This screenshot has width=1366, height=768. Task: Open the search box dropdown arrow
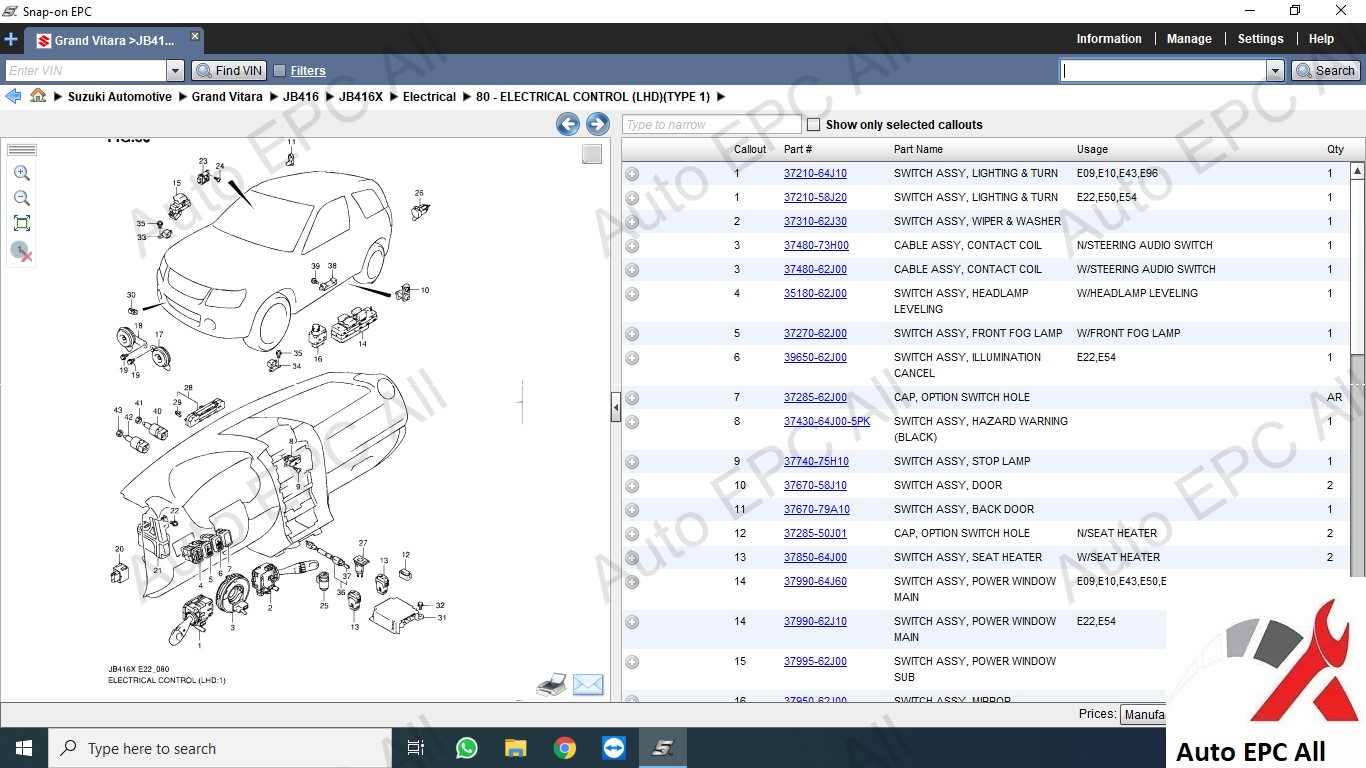click(x=1275, y=70)
